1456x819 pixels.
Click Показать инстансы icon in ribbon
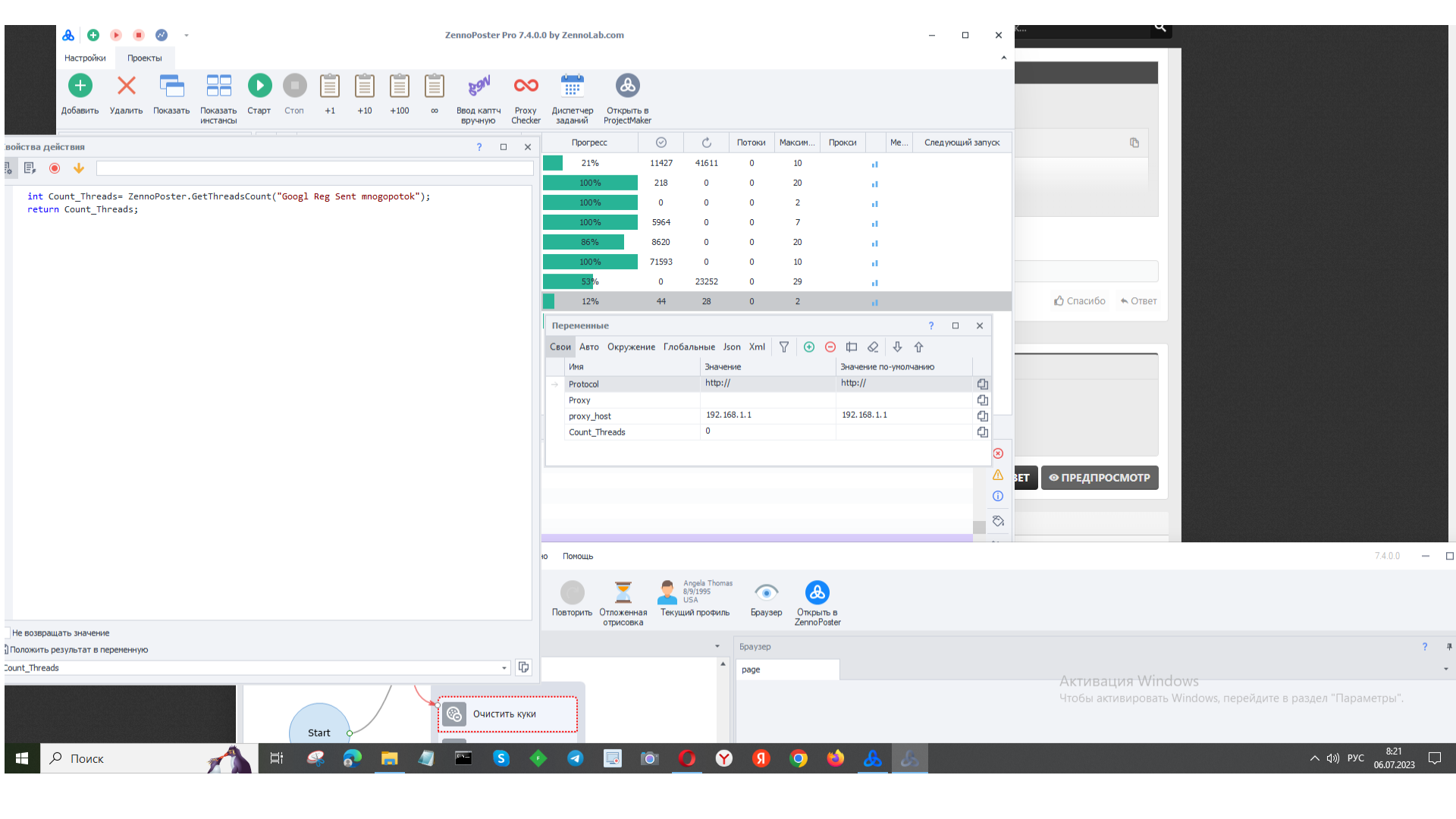pos(218,86)
